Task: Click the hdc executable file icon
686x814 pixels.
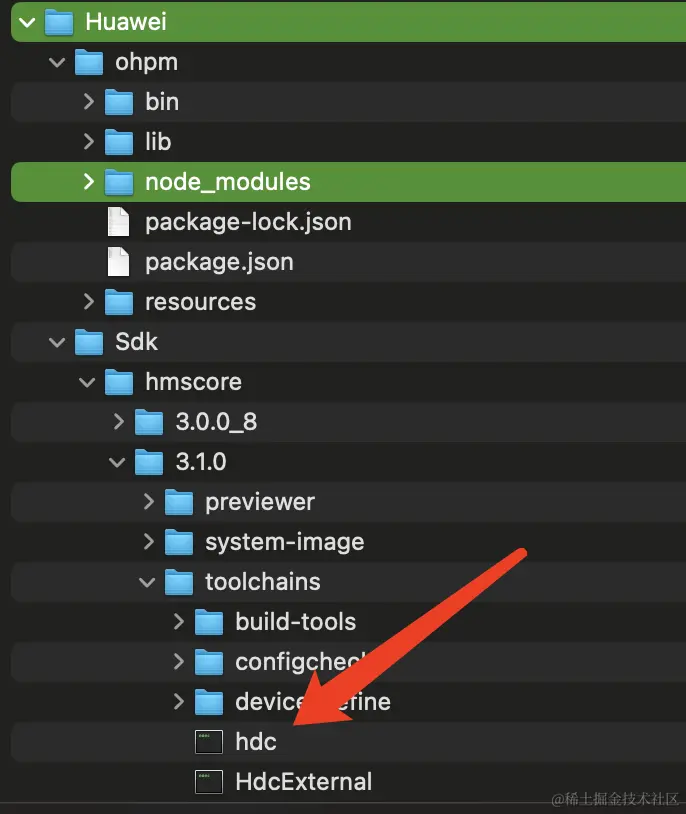Action: (x=208, y=742)
